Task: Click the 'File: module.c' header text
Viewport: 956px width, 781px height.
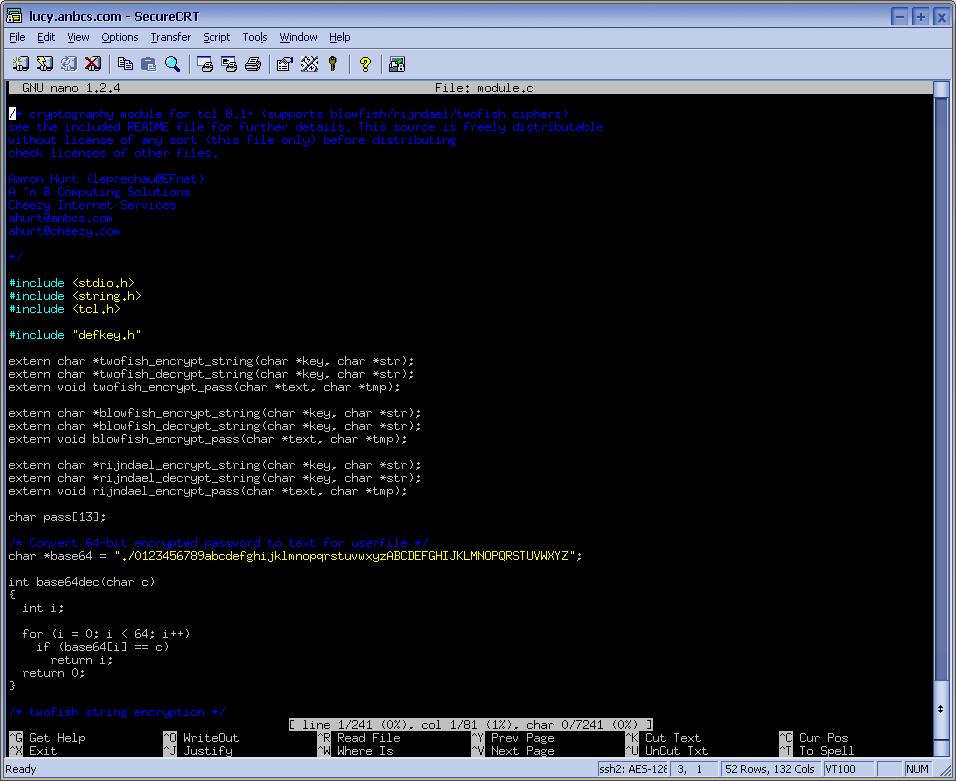Action: 484,88
